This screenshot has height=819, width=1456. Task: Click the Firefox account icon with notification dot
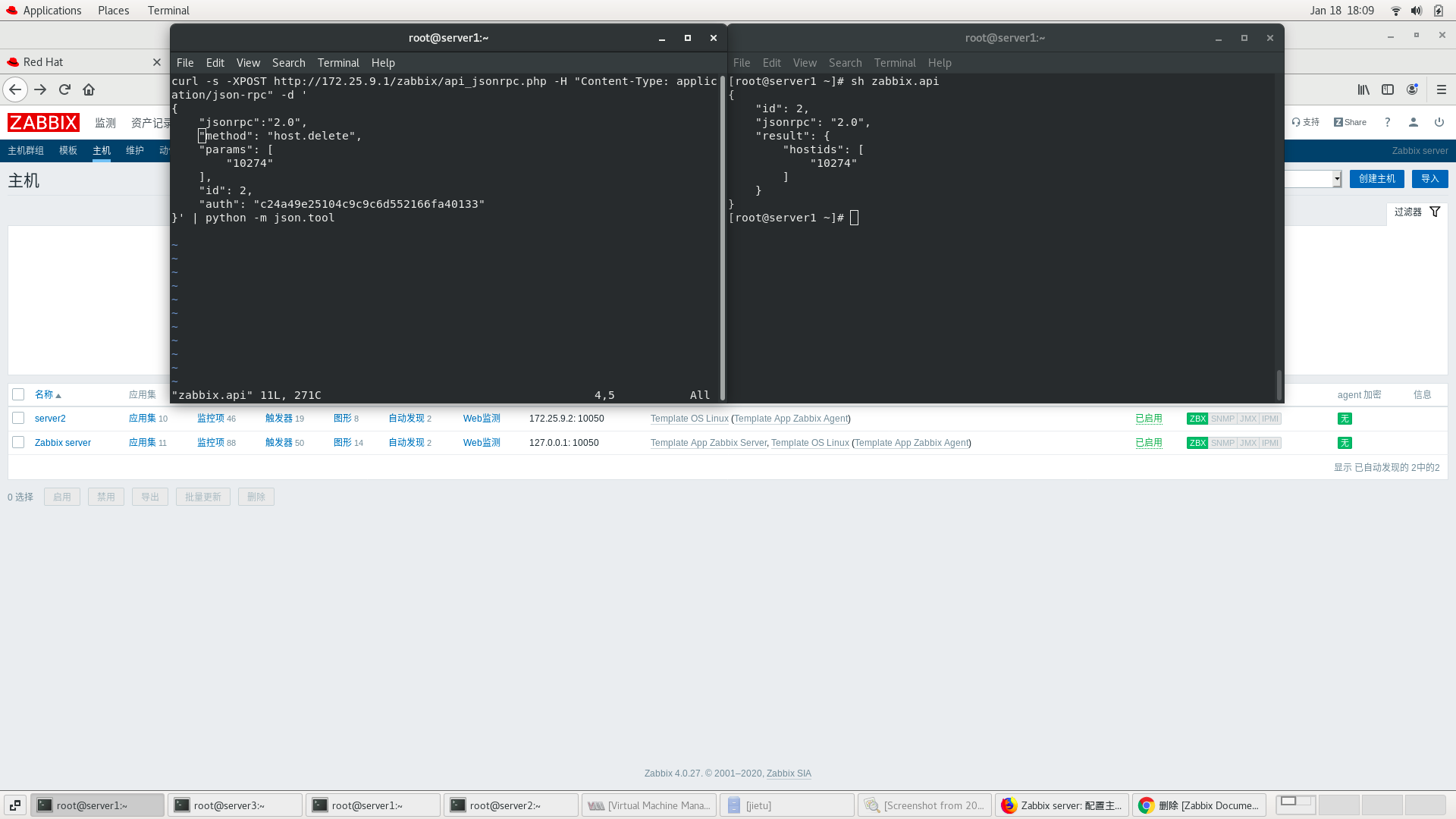(x=1412, y=89)
